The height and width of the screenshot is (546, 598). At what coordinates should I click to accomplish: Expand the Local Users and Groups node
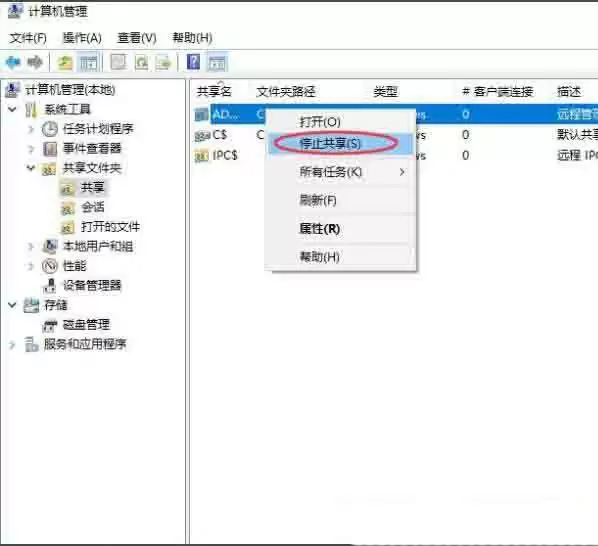coord(31,247)
